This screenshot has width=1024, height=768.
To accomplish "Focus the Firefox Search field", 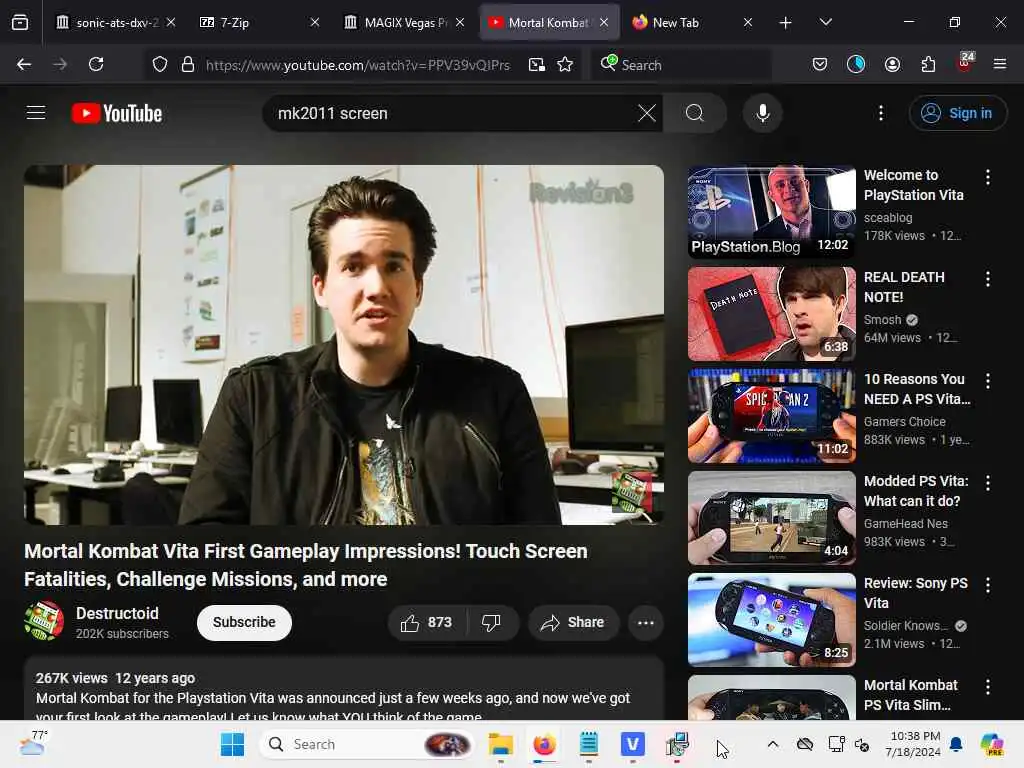I will pyautogui.click(x=680, y=65).
